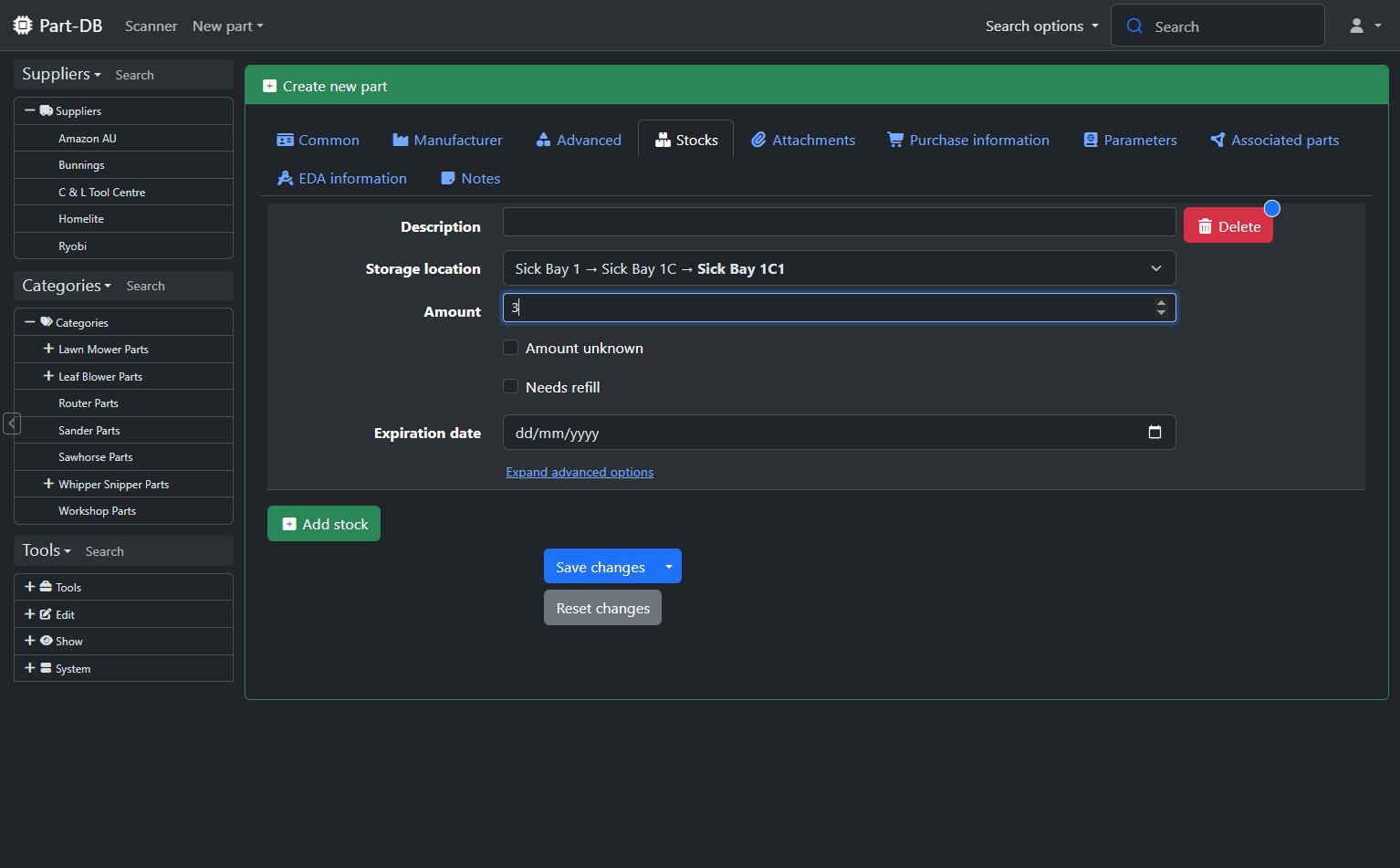Click the sidebar collapse arrow icon
1400x868 pixels.
(12, 424)
